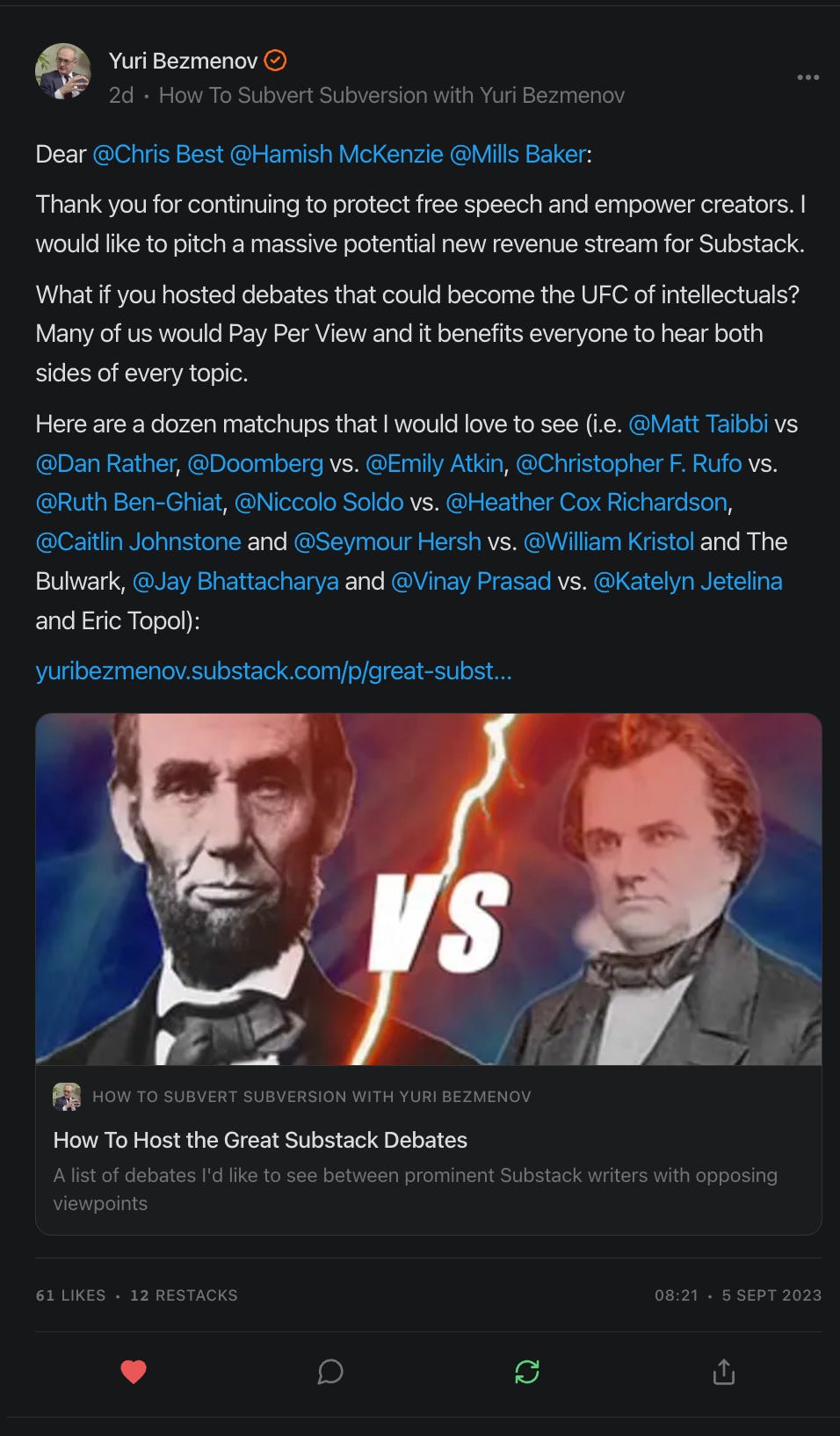Screen dimensions: 840x1436
Task: Share the post with the share icon
Action: (725, 1370)
